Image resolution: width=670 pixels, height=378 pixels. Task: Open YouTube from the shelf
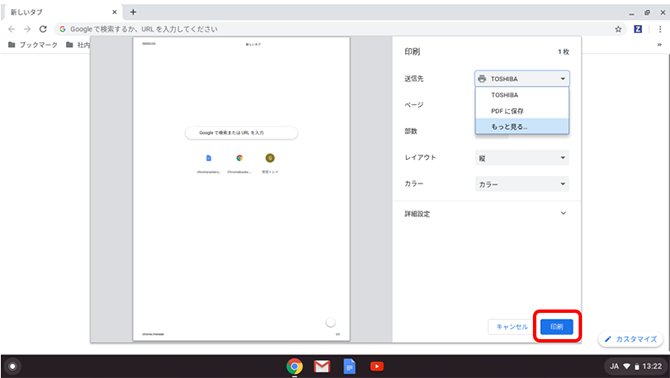(377, 366)
